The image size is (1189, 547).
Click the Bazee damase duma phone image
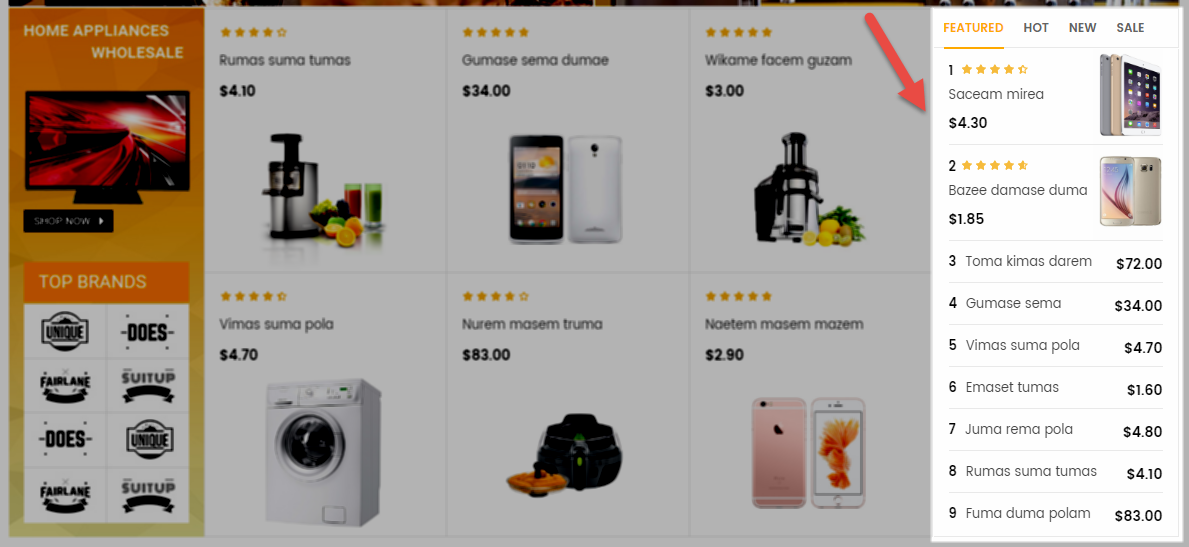[x=1131, y=191]
